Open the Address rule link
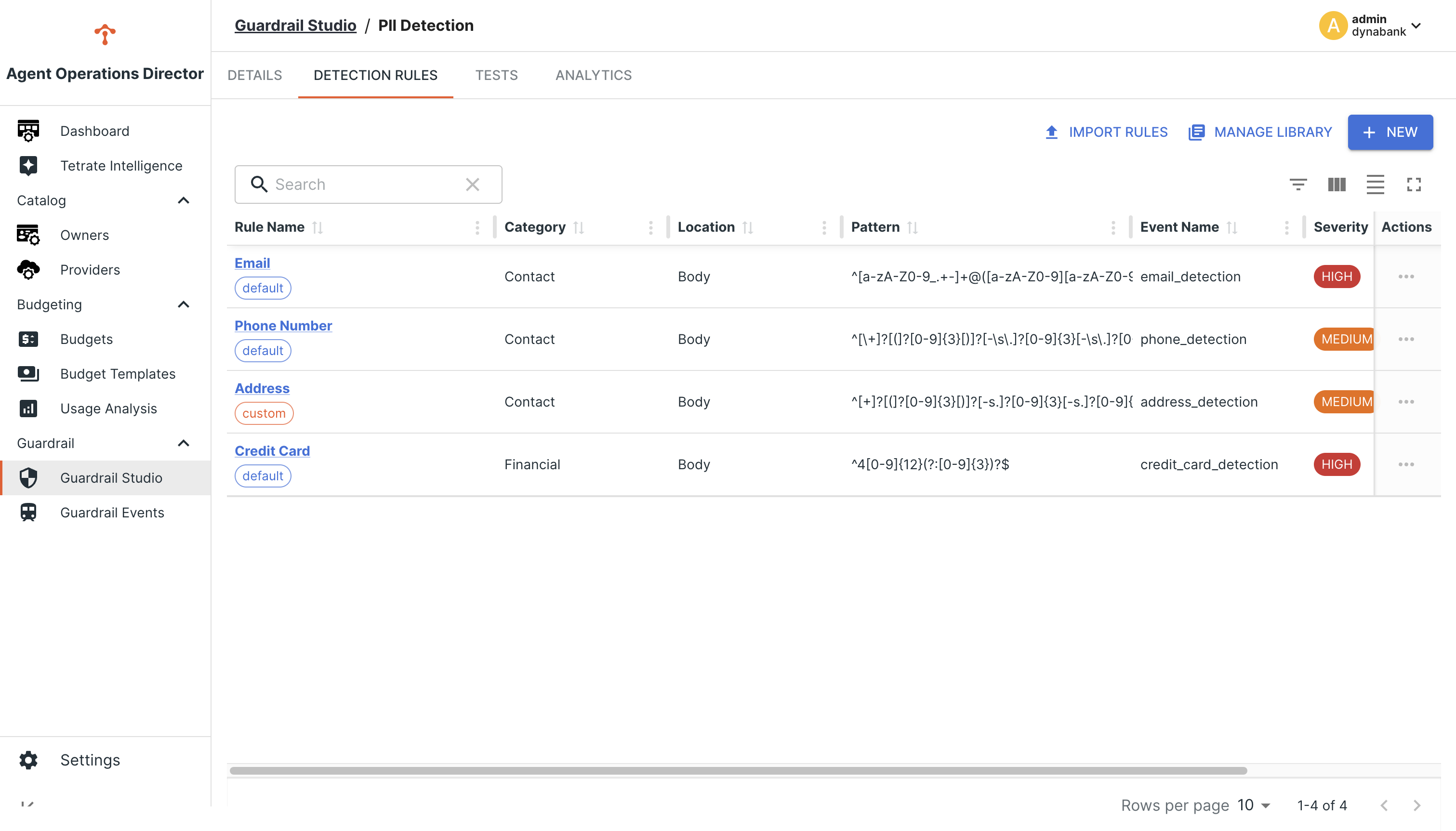This screenshot has width=1456, height=831. tap(262, 389)
